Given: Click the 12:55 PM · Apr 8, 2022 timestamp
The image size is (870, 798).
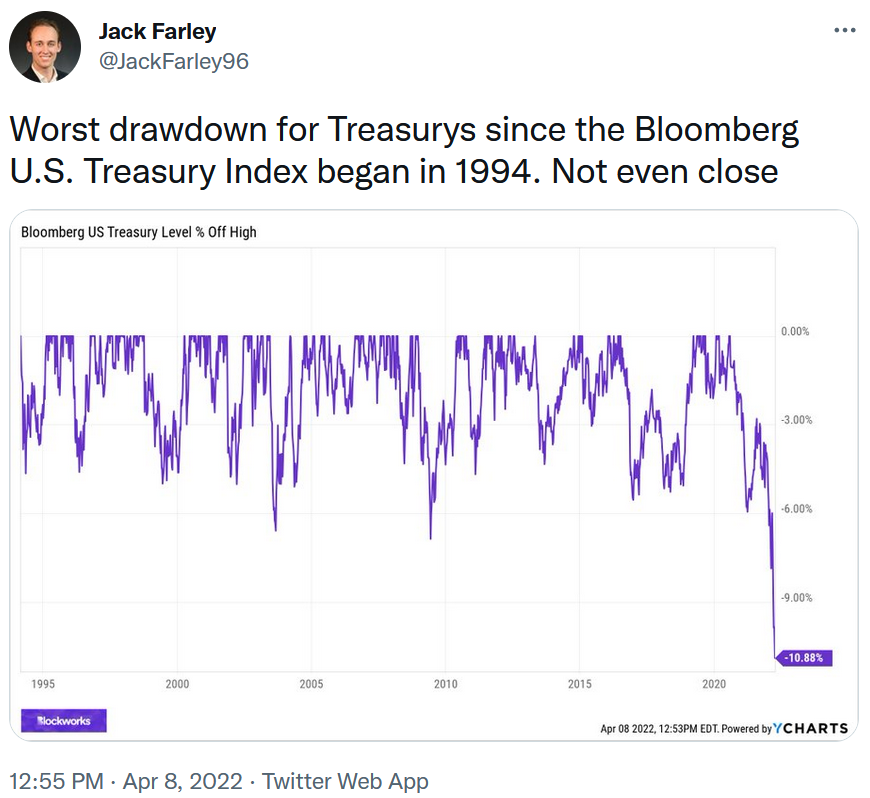Looking at the screenshot, I should point(128,780).
